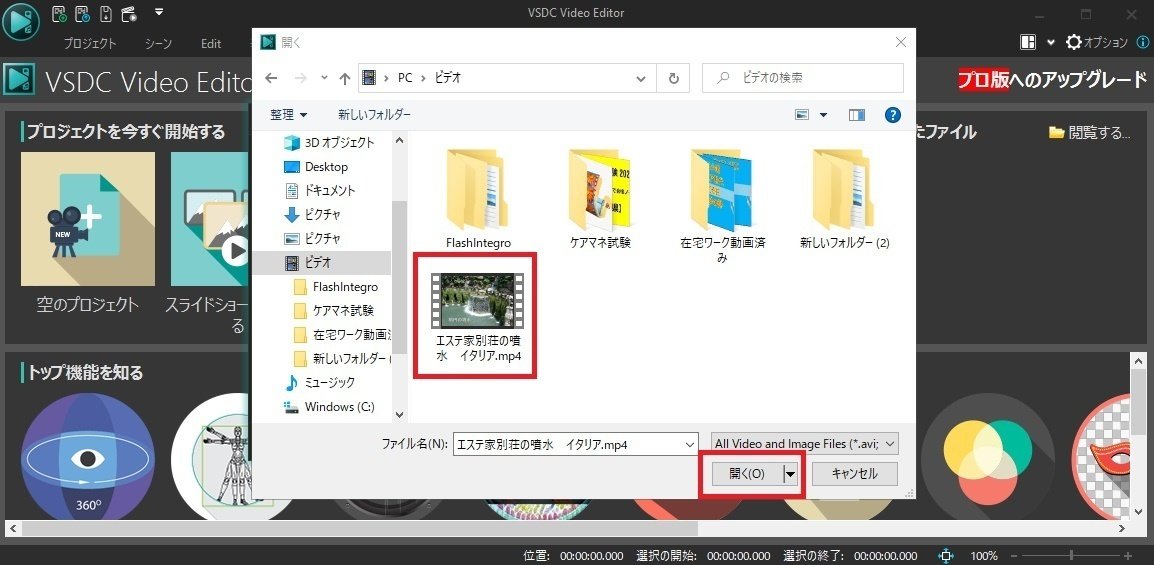Select FlashIntegro subfolder in navigation tree
This screenshot has height=565, width=1154.
[336, 287]
